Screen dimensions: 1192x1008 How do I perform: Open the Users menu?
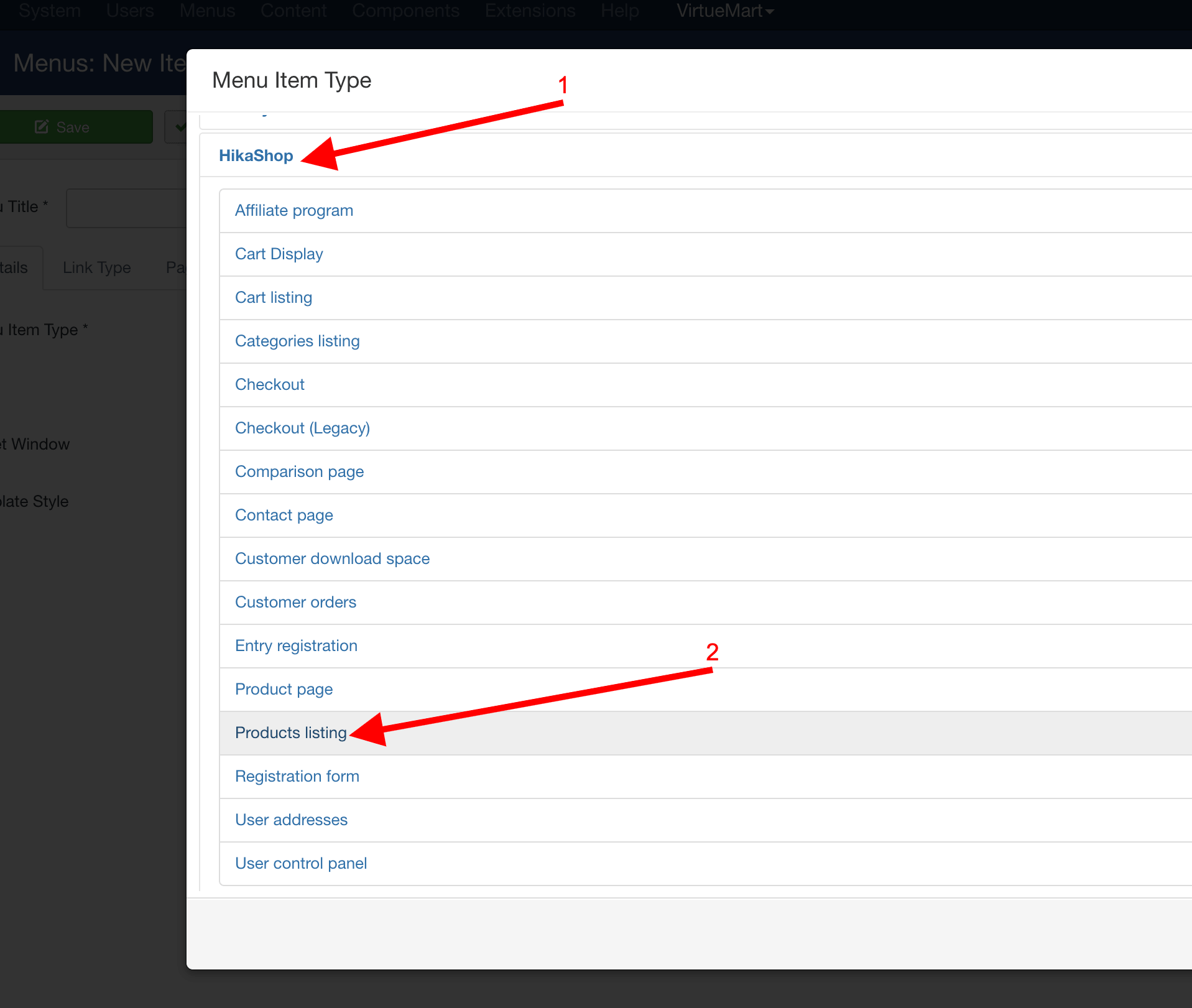(x=130, y=11)
